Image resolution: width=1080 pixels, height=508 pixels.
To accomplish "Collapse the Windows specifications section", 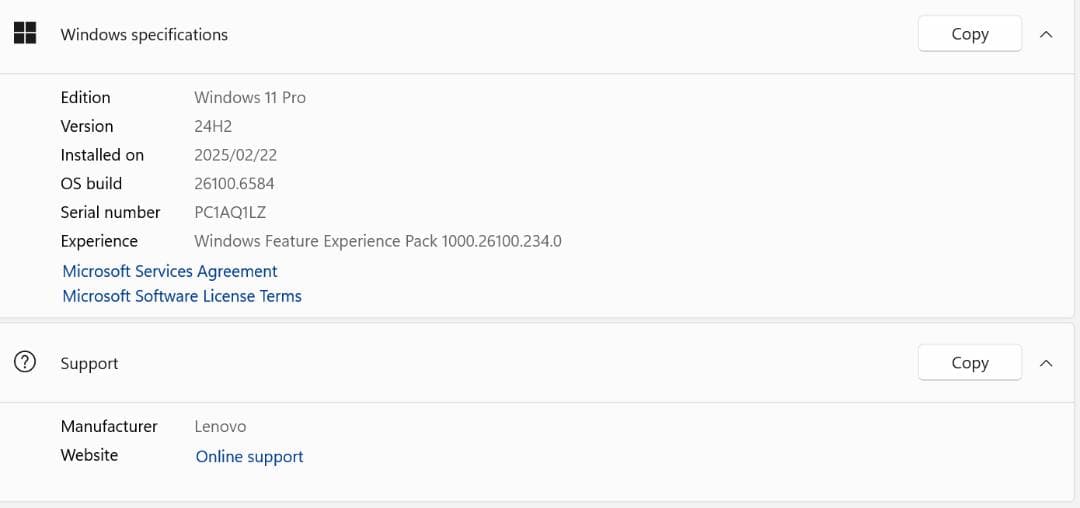I will click(x=1046, y=34).
